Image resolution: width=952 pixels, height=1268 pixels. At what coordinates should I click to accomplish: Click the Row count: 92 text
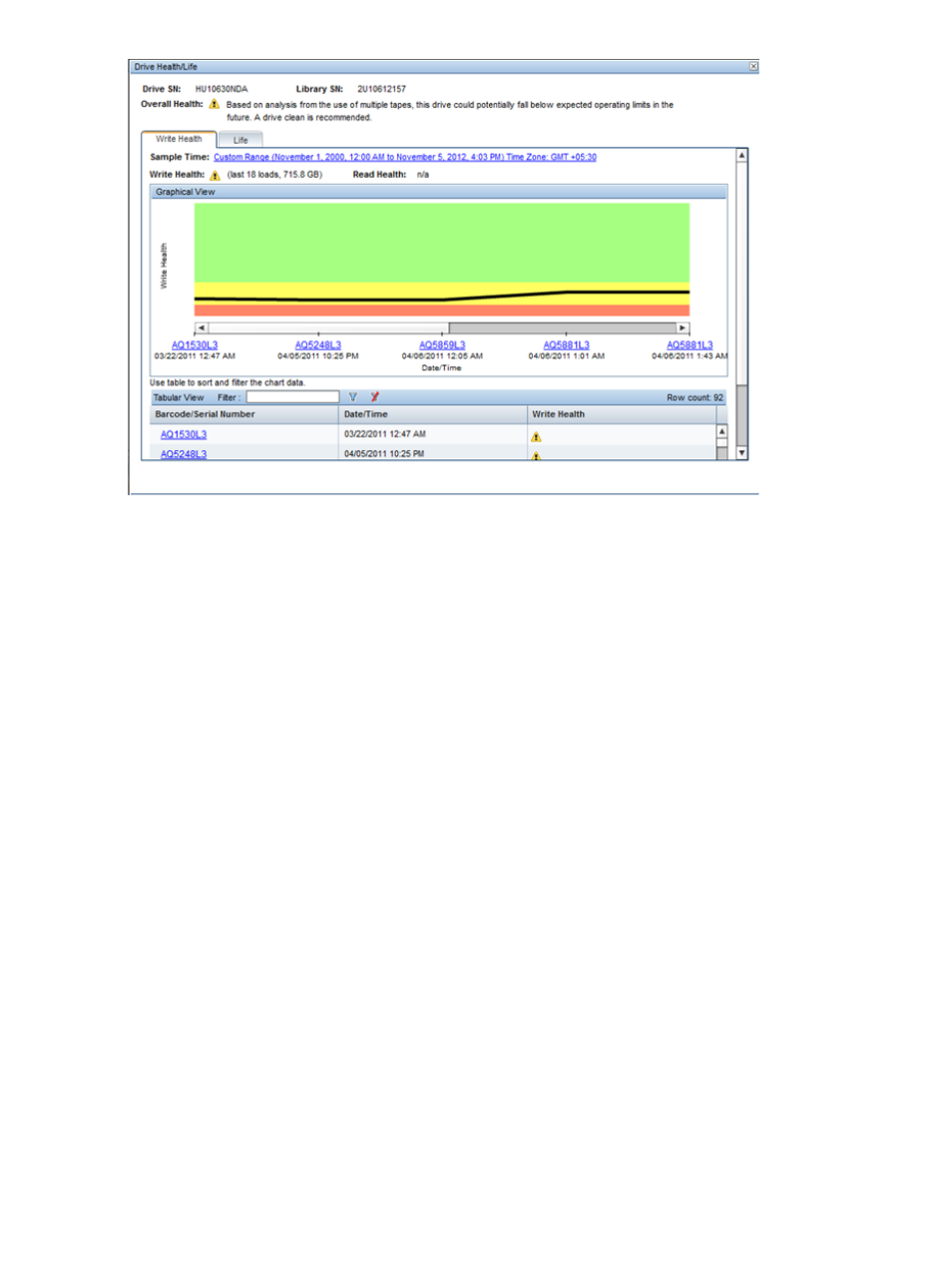pos(695,397)
